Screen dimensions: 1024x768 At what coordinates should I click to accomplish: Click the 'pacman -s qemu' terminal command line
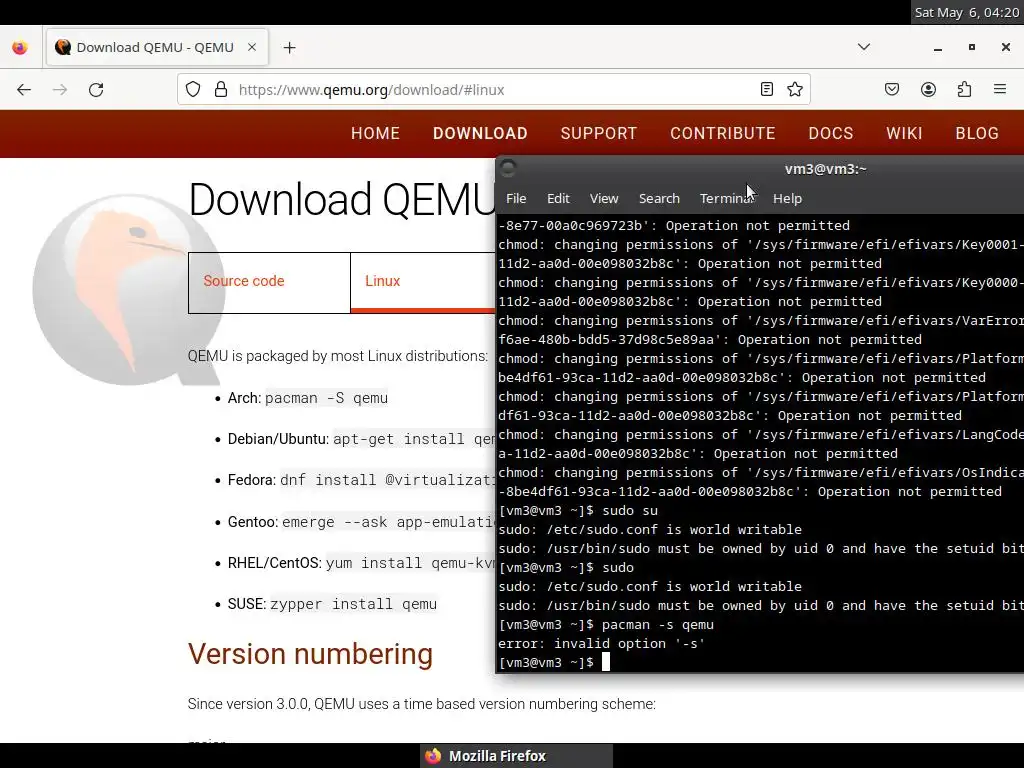pyautogui.click(x=606, y=624)
